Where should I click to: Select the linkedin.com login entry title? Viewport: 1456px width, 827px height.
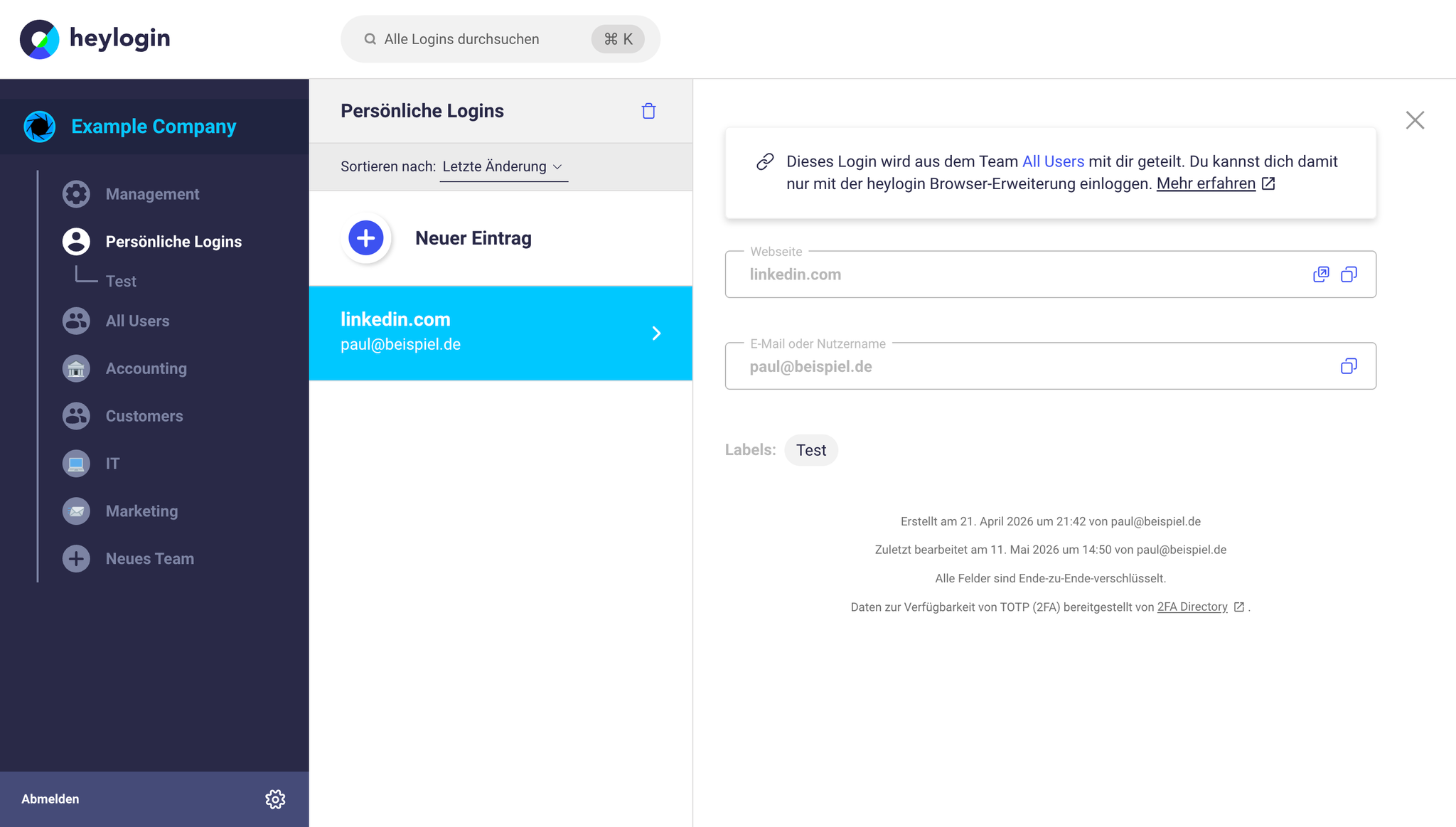pos(395,319)
